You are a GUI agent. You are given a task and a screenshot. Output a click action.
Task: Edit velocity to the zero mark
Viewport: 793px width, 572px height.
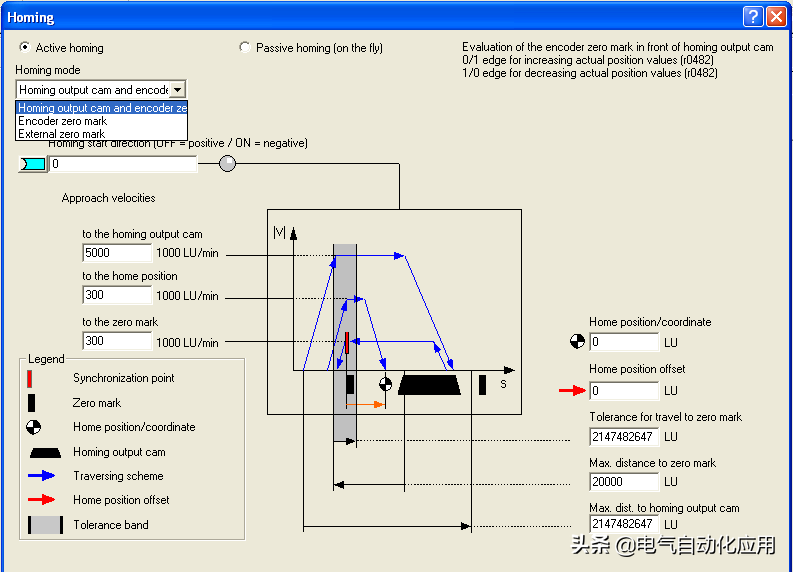click(x=117, y=341)
